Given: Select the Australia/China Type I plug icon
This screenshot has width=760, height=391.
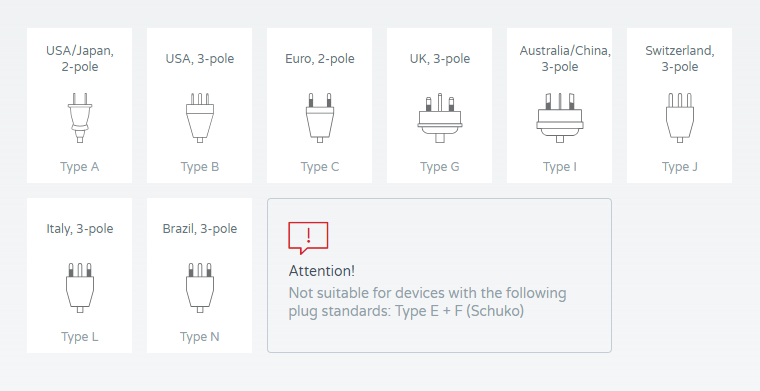Looking at the screenshot, I should (560, 118).
